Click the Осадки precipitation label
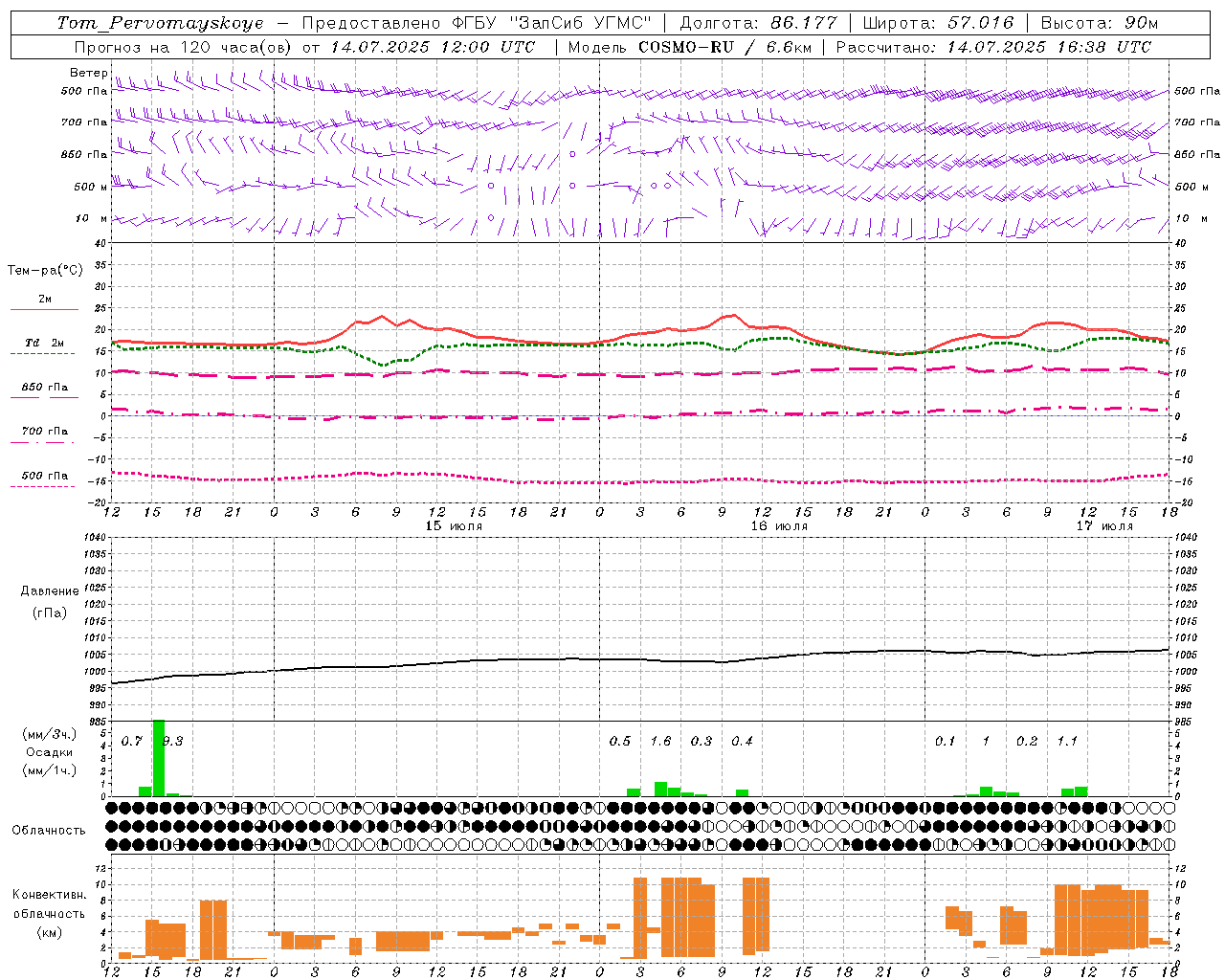The image size is (1225, 980). coord(50,752)
